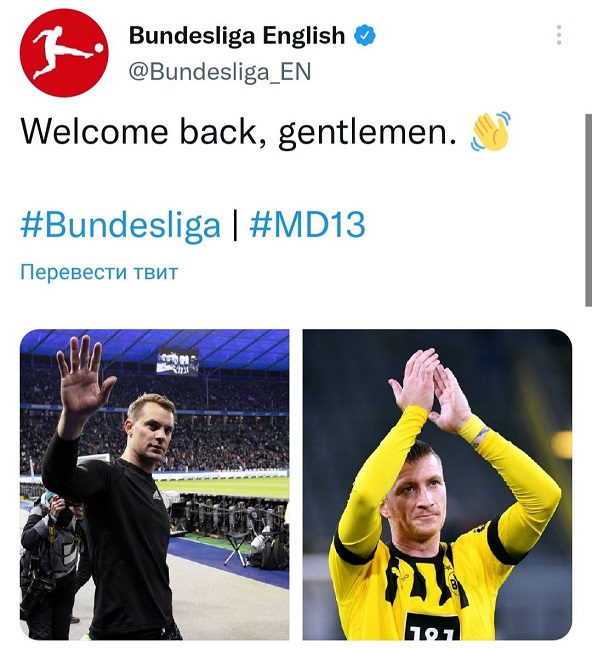The width and height of the screenshot is (592, 650).
Task: Open the photo of the goalkeeper waving
Action: (x=155, y=485)
